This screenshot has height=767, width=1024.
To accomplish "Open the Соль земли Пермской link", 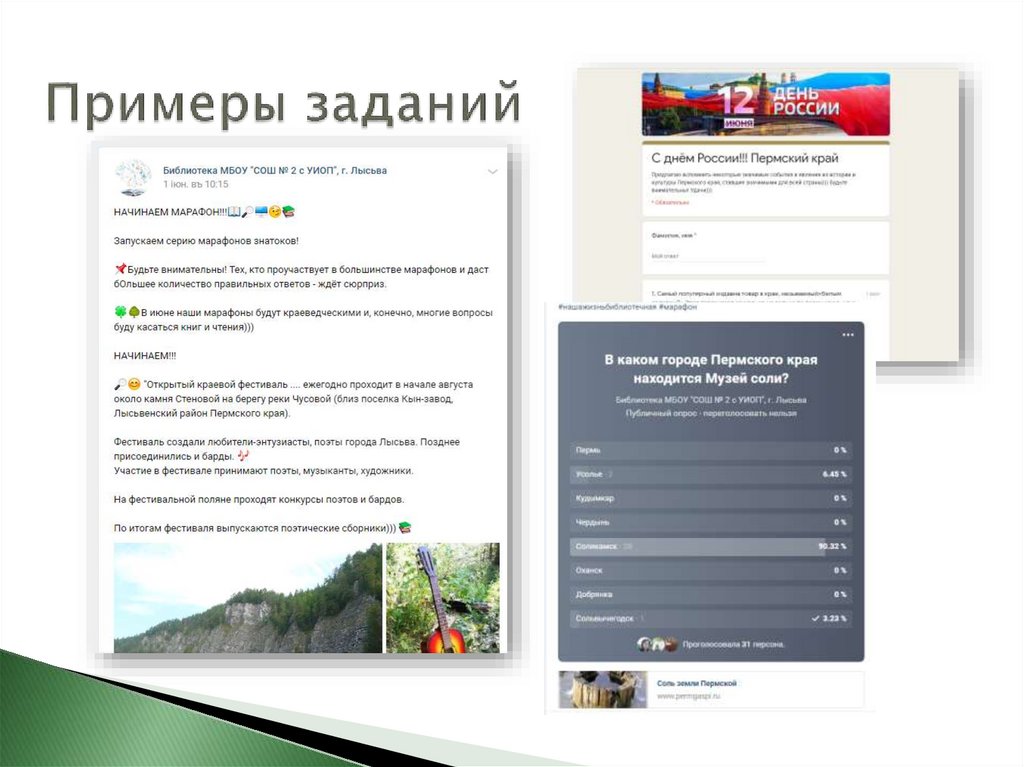I will pos(696,683).
